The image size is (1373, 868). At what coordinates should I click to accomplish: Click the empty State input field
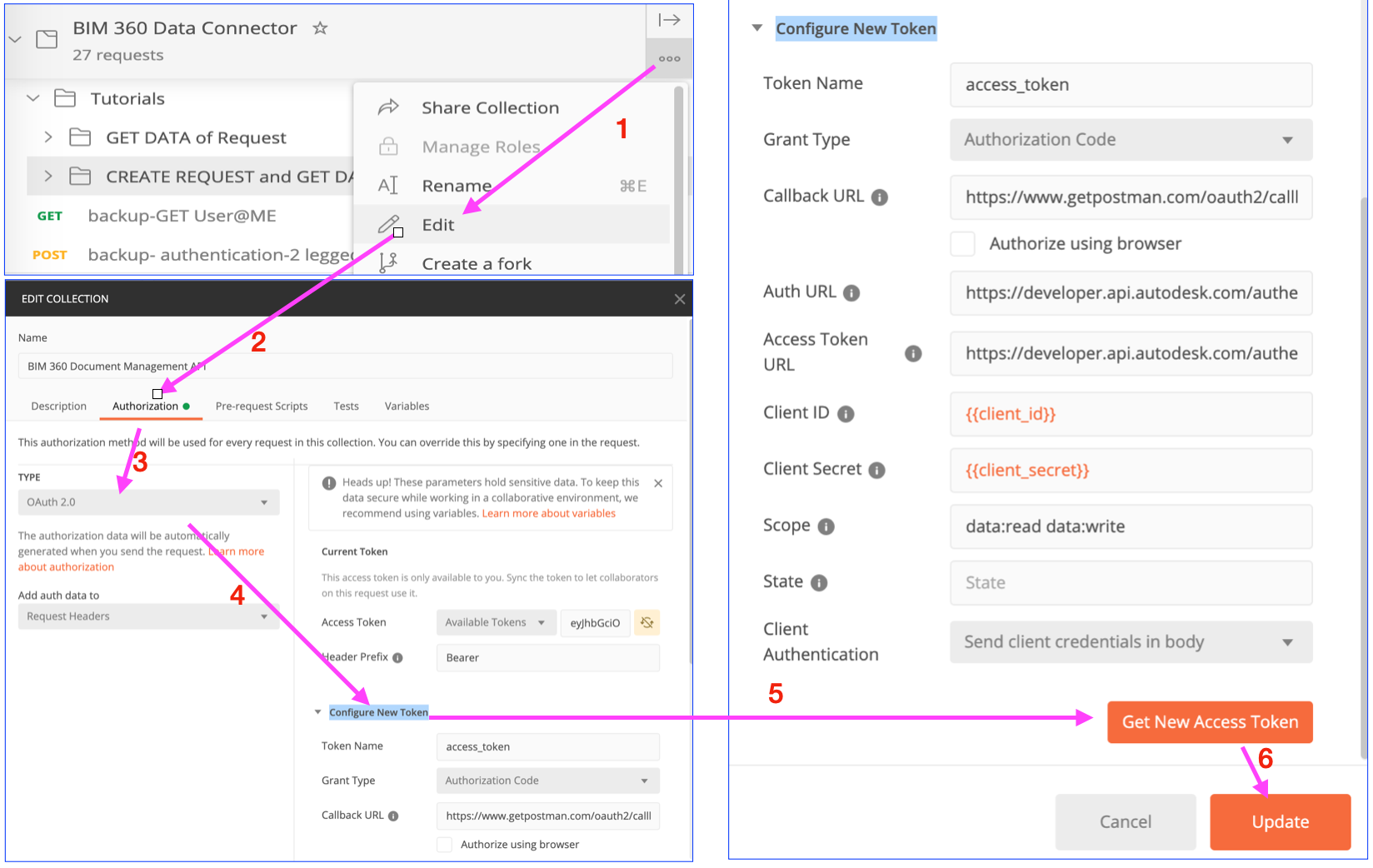1131,583
